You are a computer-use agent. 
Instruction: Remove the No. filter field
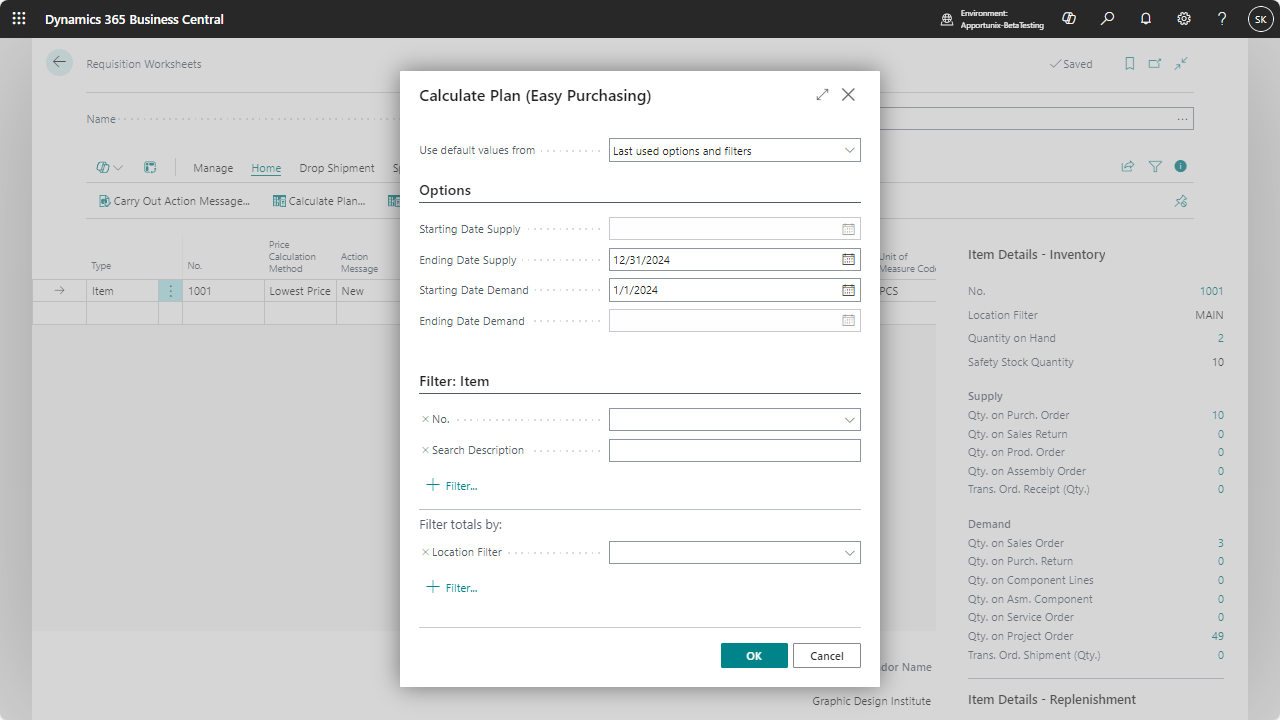click(x=425, y=420)
